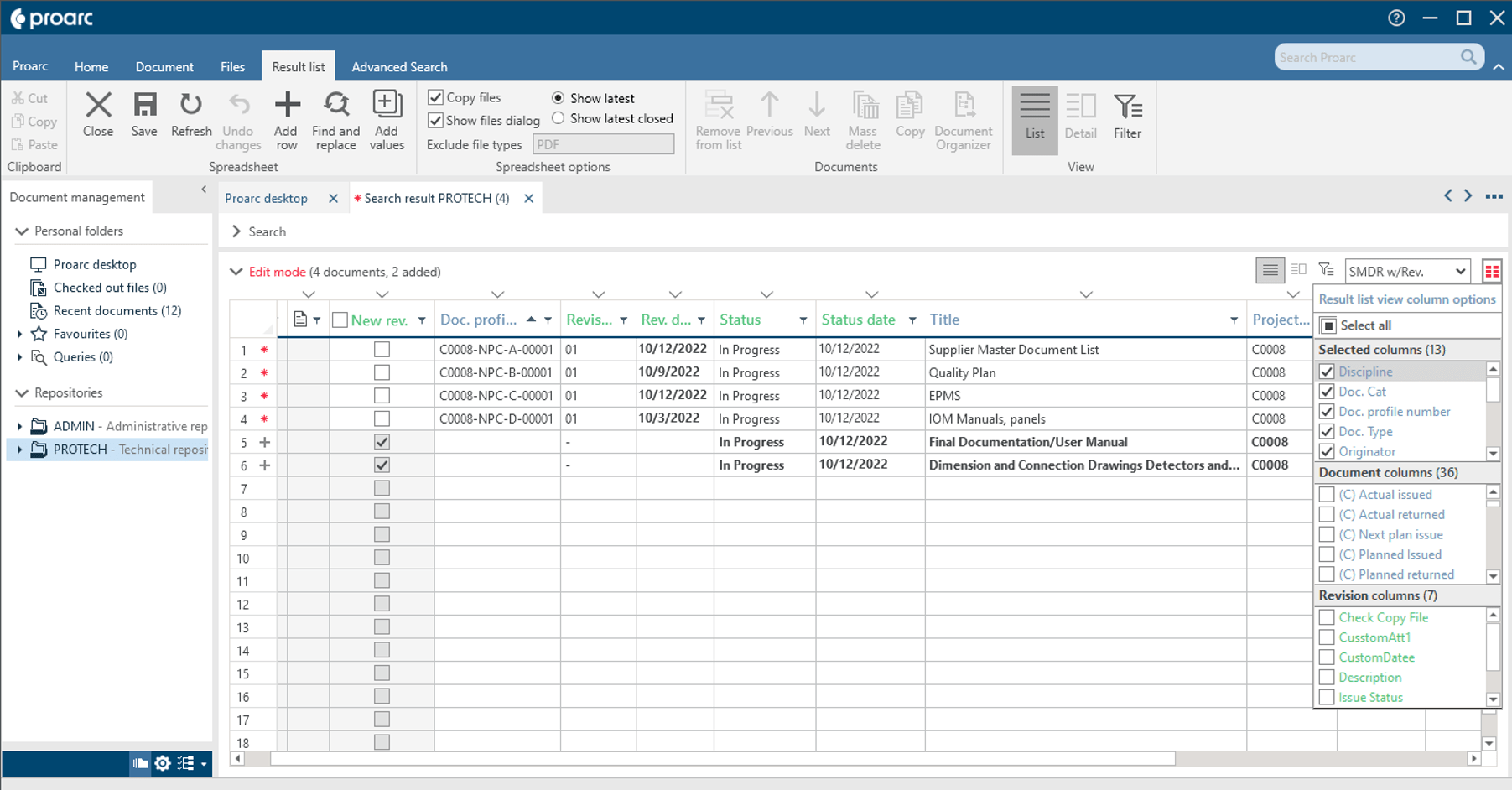This screenshot has width=1512, height=790.
Task: Check the Check Copy File column
Action: 1327,617
